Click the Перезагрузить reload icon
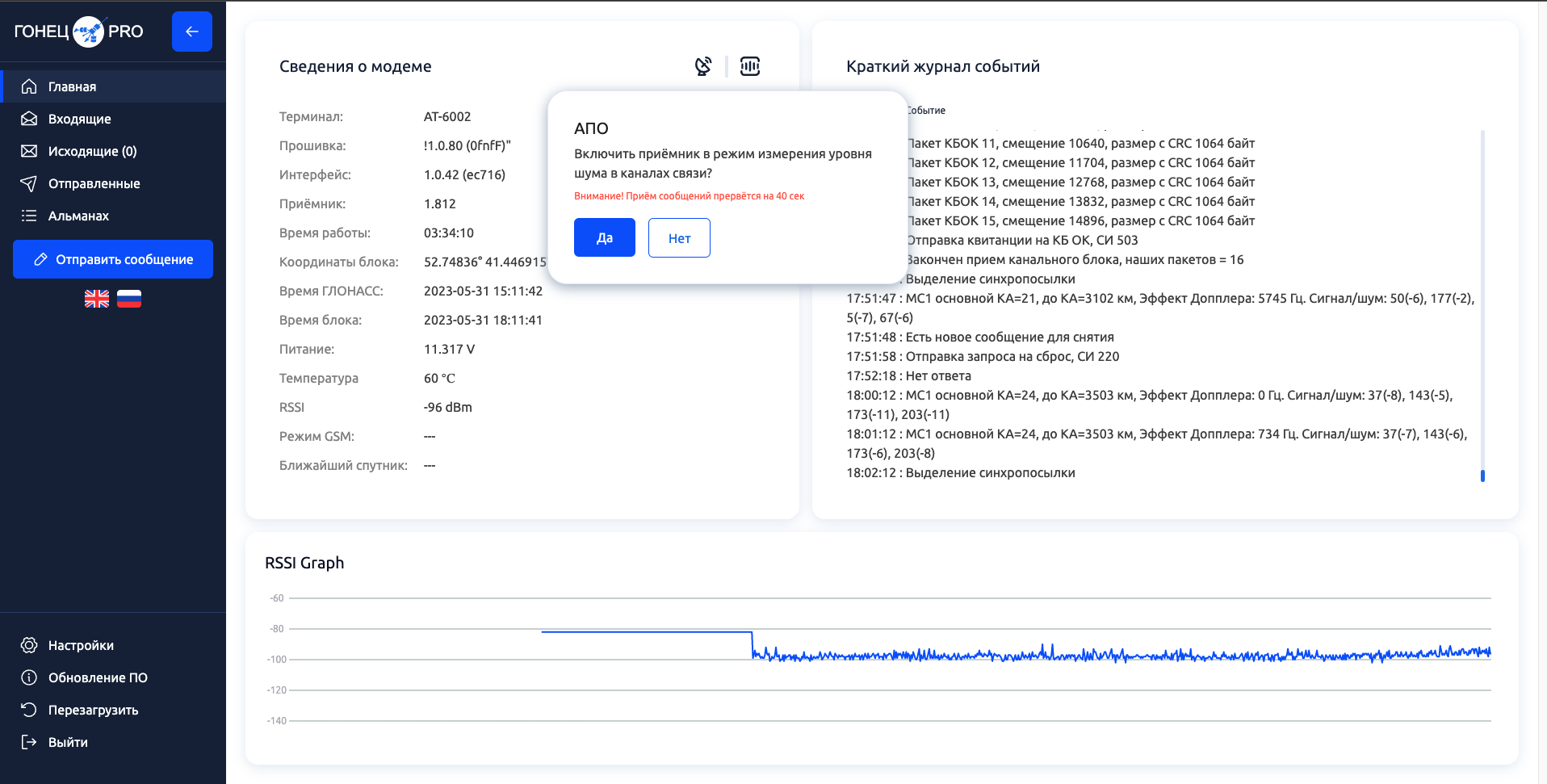The image size is (1547, 784). pyautogui.click(x=29, y=710)
